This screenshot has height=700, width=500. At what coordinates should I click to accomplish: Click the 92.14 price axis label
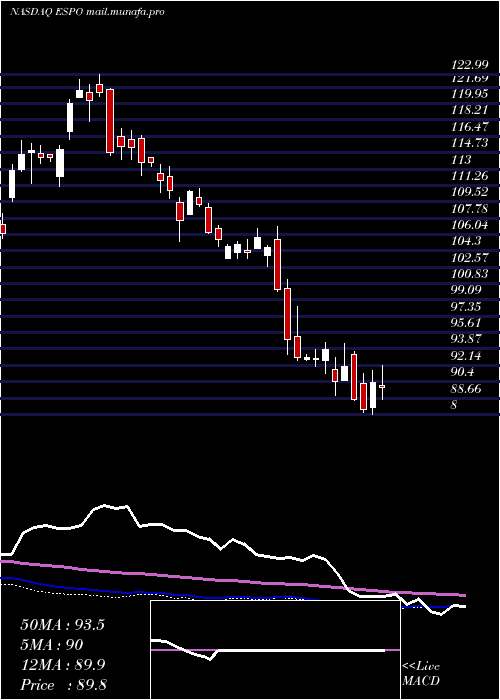coord(467,356)
